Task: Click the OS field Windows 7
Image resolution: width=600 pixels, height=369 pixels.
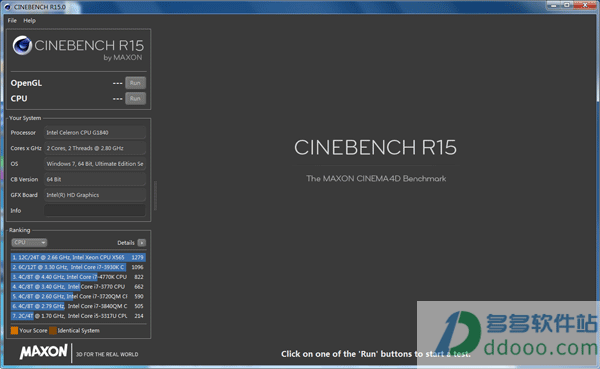Action: [95, 164]
